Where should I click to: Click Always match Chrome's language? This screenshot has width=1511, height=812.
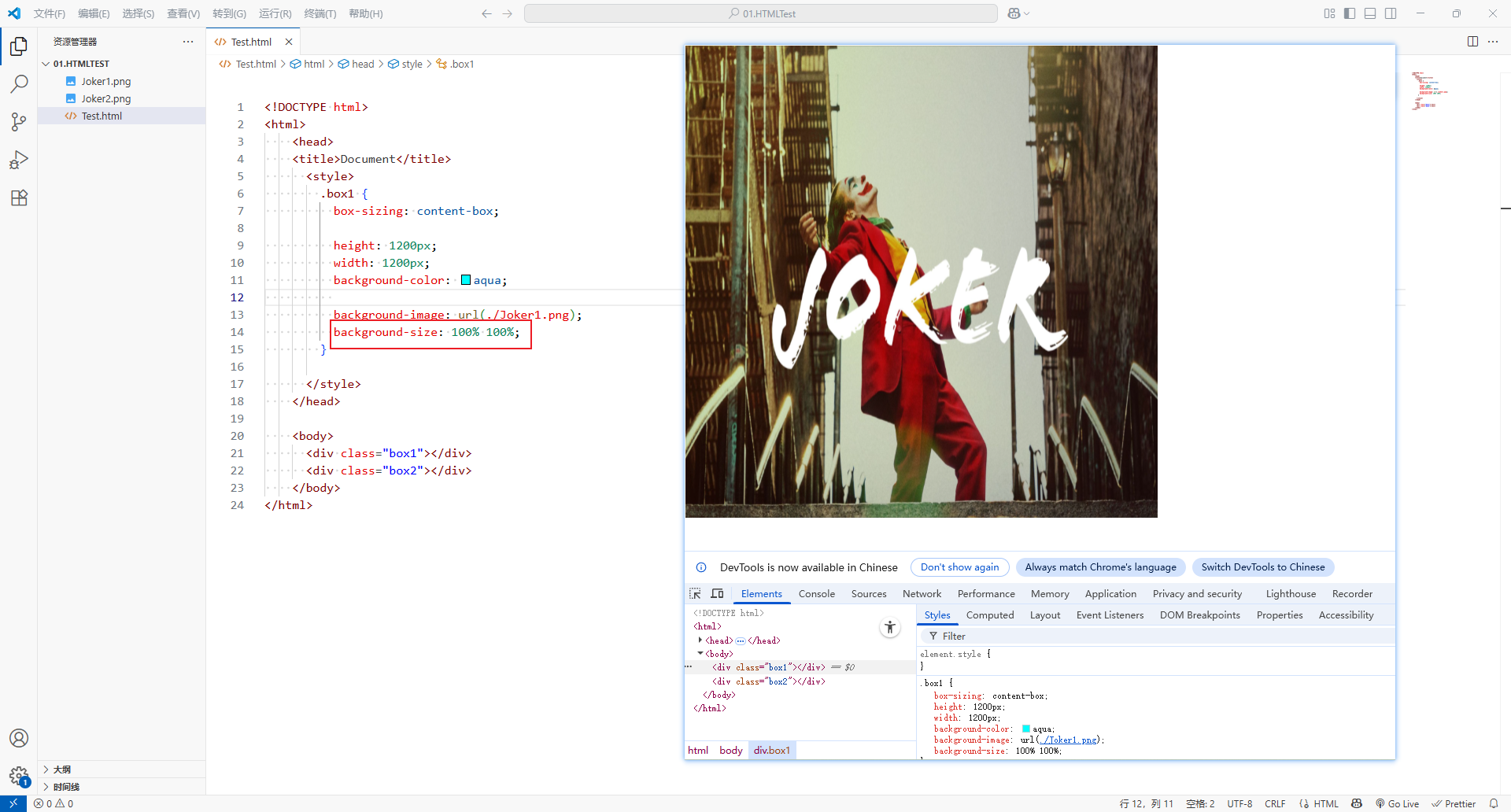[1100, 567]
